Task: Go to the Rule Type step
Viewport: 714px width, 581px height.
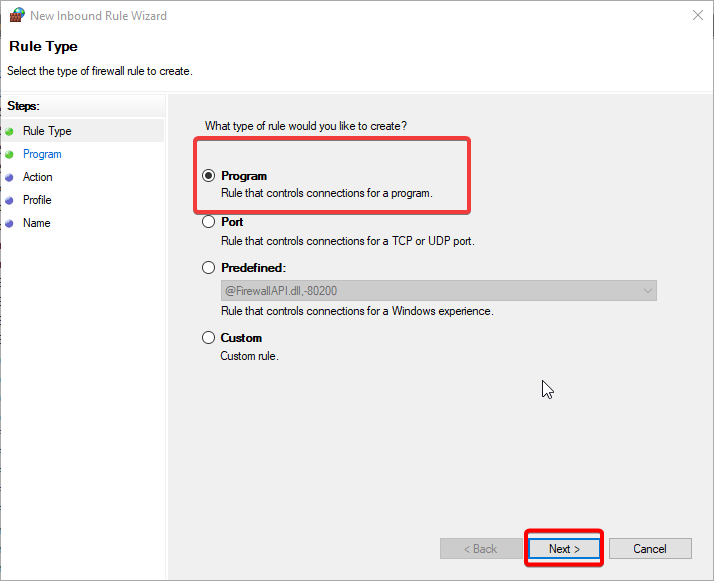Action: pos(47,131)
